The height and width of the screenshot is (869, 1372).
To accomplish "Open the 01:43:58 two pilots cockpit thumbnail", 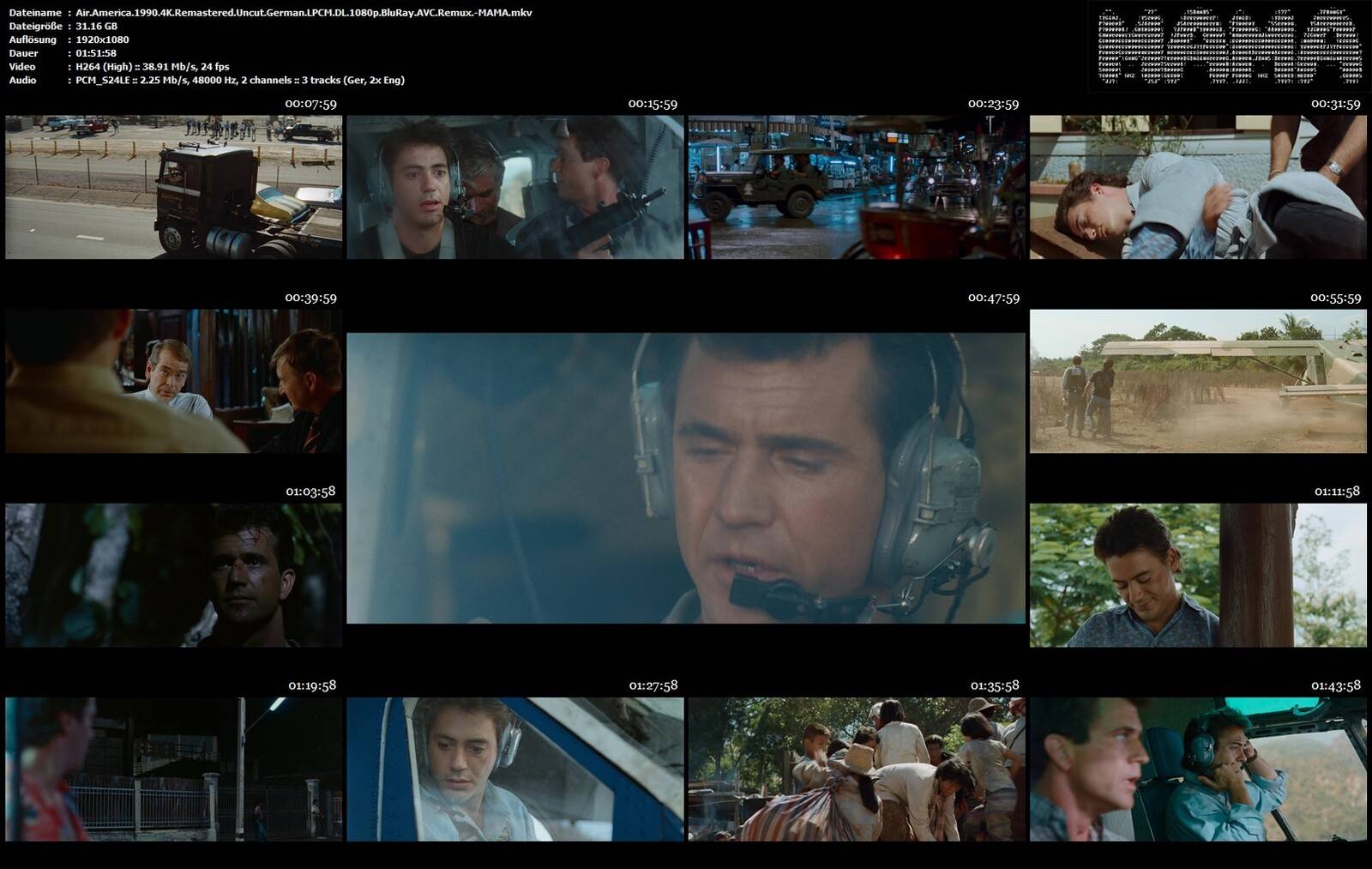I will click(1198, 769).
